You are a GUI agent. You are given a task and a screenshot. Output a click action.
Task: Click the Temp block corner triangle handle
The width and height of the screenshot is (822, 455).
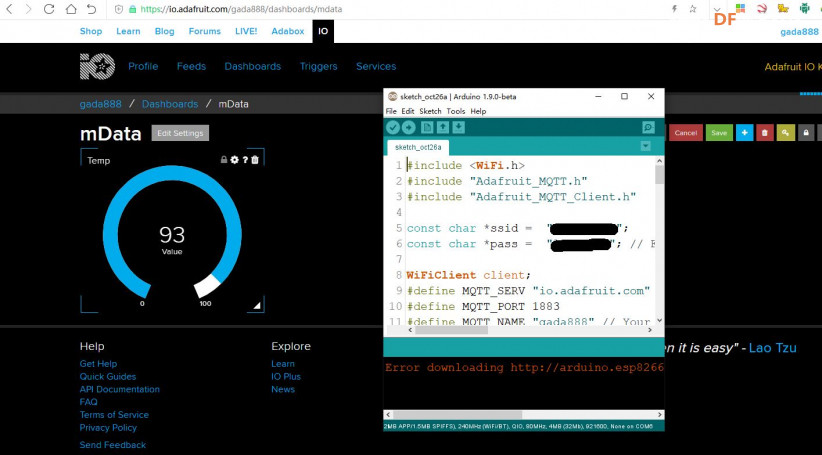[x=257, y=306]
